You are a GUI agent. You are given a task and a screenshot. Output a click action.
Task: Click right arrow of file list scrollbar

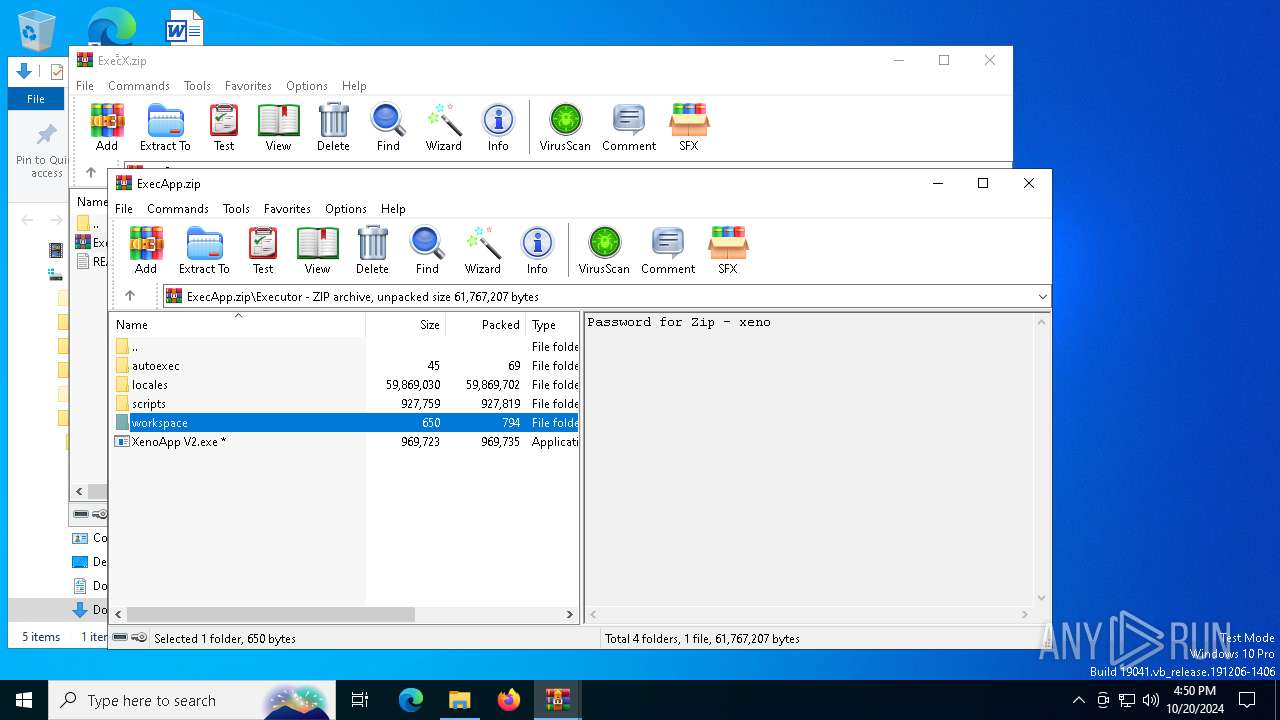point(570,614)
